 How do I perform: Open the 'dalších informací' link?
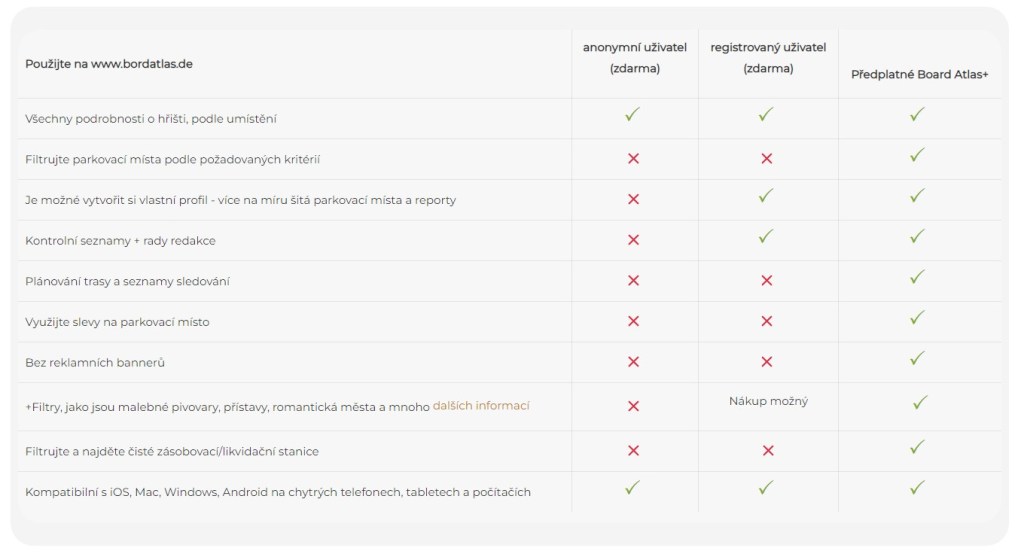(x=481, y=406)
